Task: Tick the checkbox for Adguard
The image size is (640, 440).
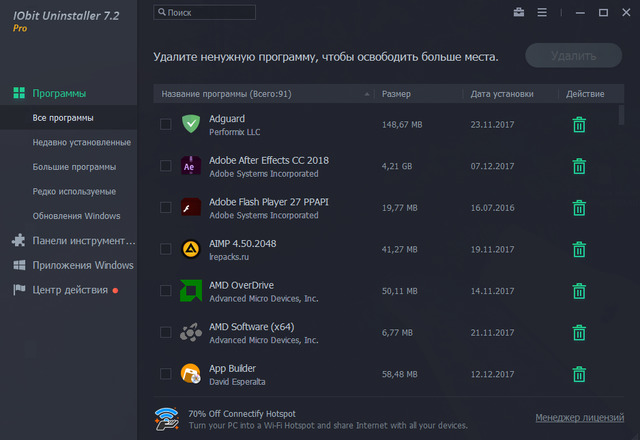Action: pyautogui.click(x=166, y=124)
